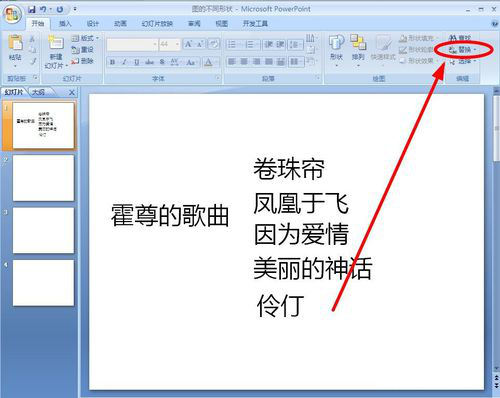Open the Customize Quick Access Toolbar arrow
The image size is (500, 398).
(75, 9)
